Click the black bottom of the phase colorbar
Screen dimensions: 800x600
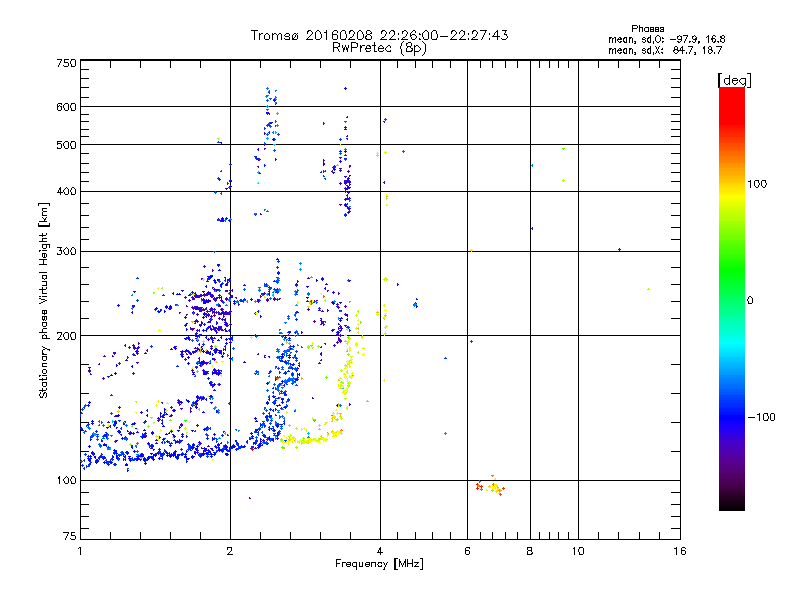(x=732, y=503)
